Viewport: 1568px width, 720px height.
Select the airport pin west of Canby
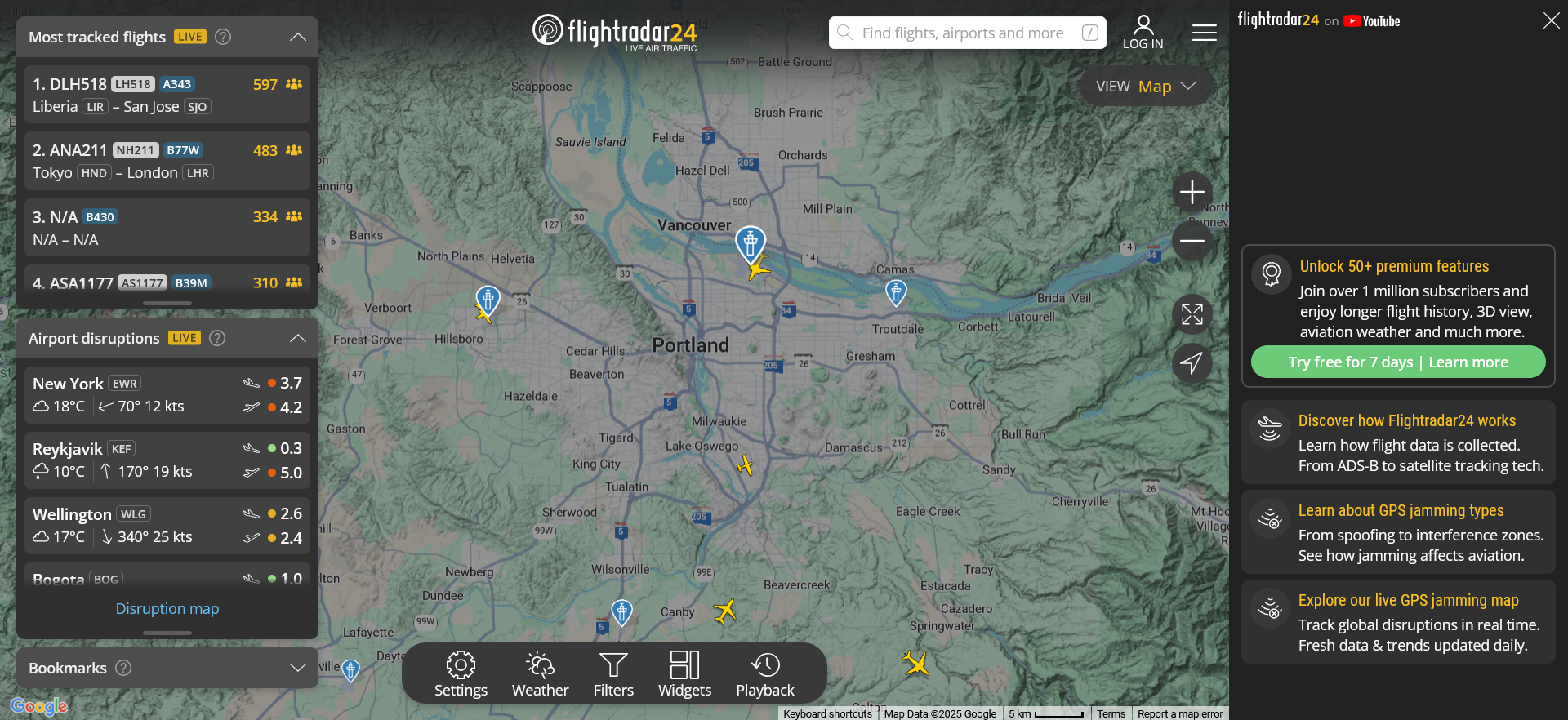click(x=622, y=611)
